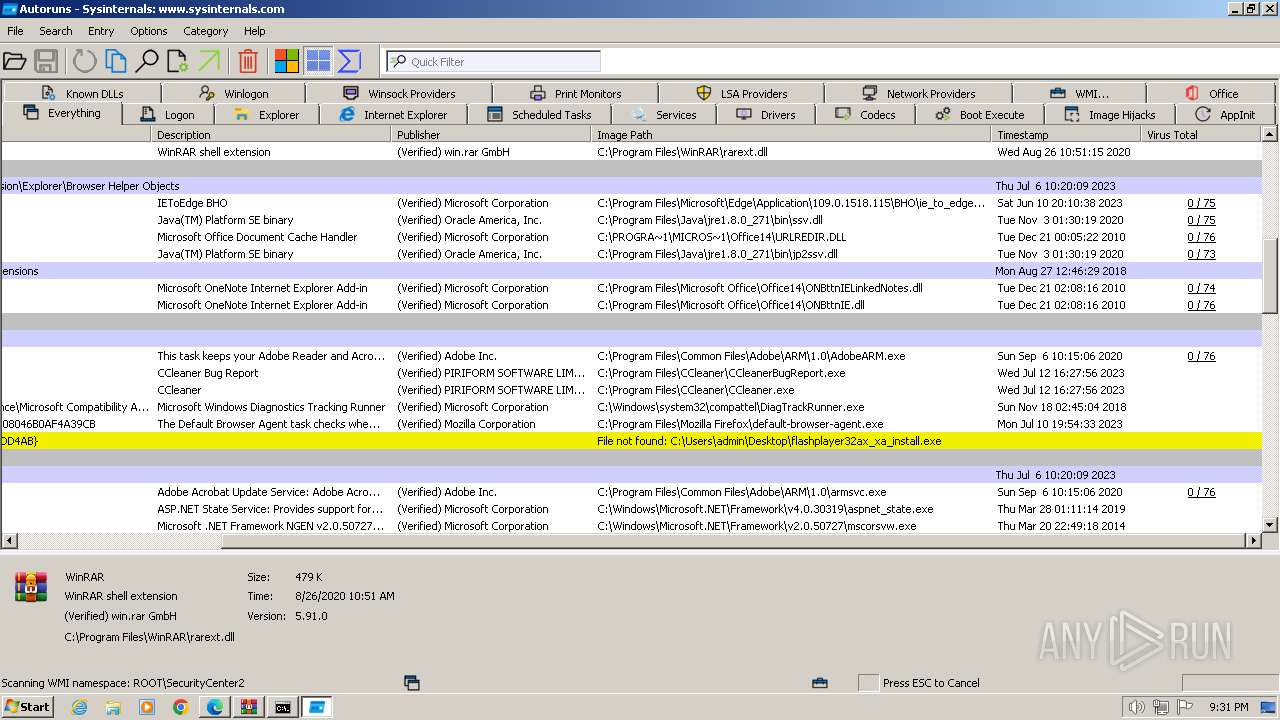
Task: Sort by the Publisher column header
Action: point(491,134)
